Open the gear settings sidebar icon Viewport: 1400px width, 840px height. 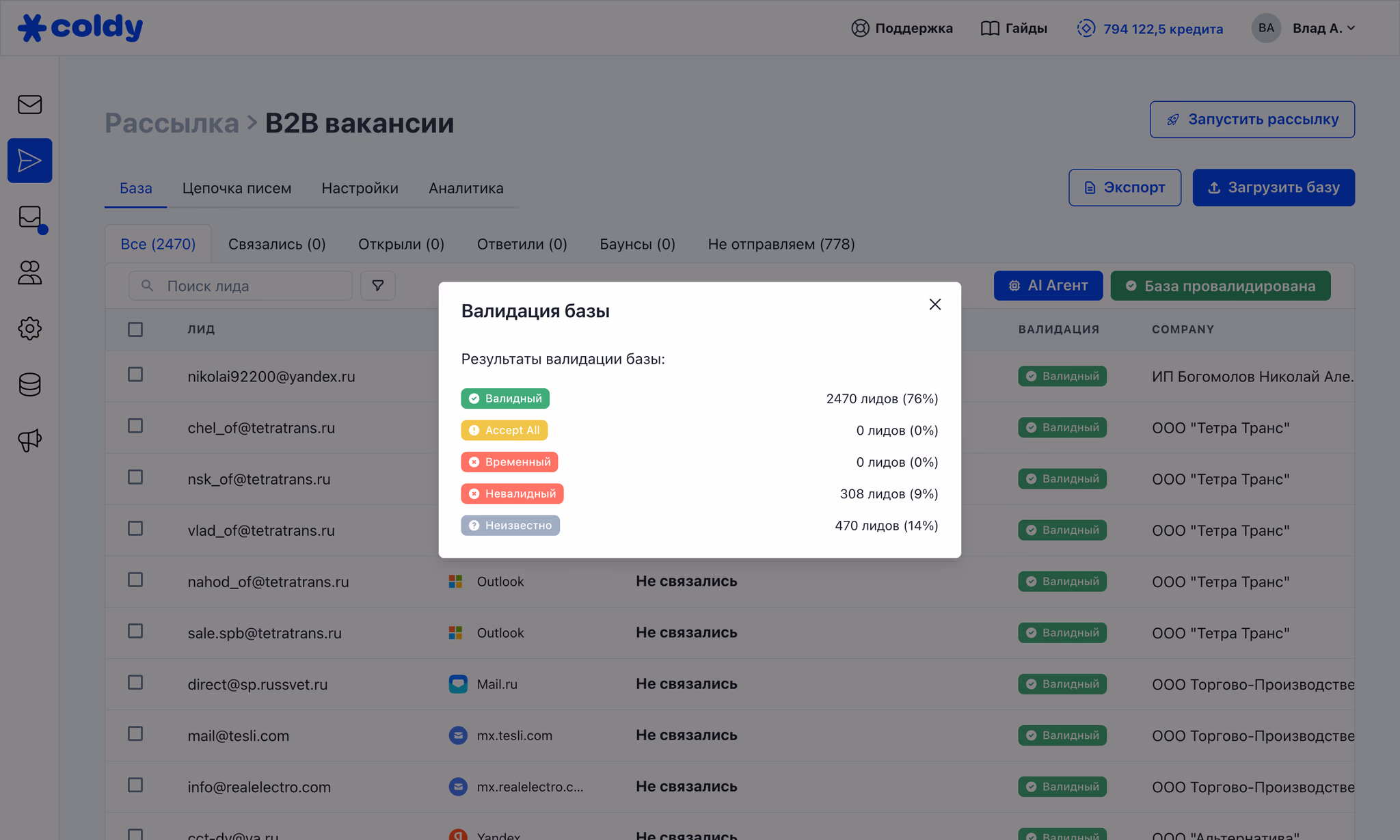click(29, 329)
